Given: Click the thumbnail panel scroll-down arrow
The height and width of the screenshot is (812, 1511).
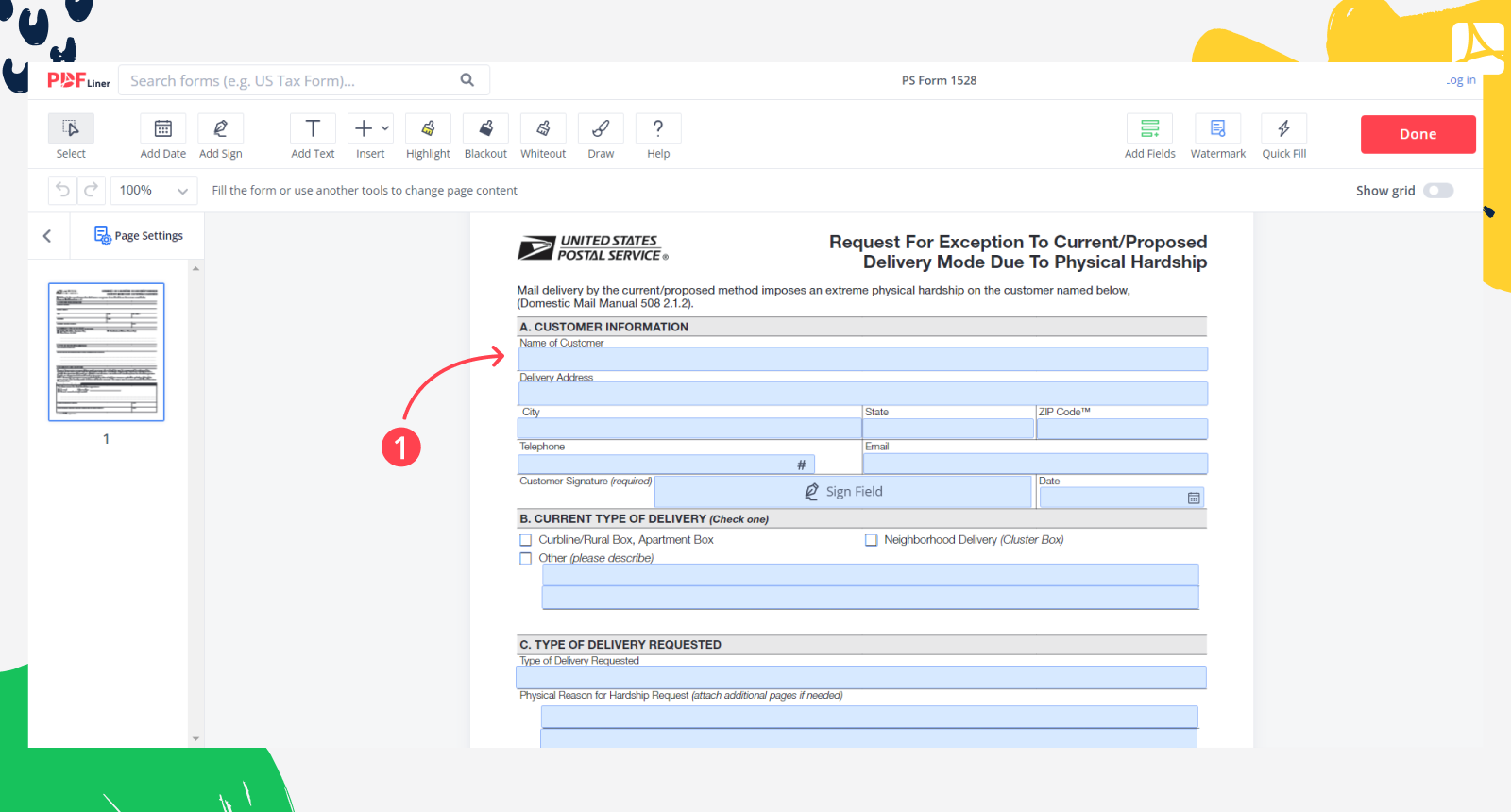Looking at the screenshot, I should pyautogui.click(x=195, y=739).
